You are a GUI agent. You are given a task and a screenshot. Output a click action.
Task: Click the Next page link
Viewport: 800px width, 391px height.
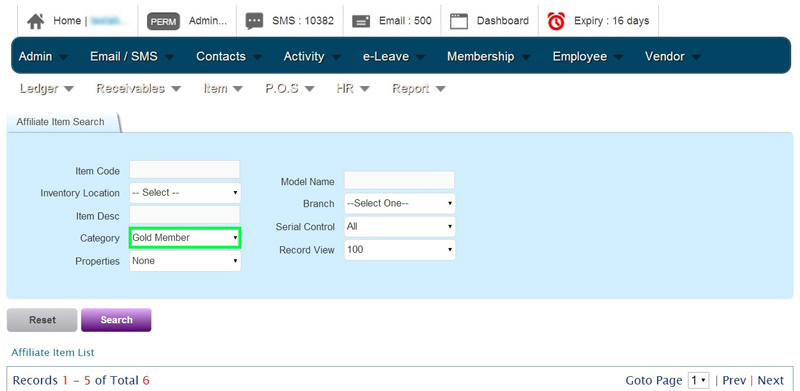tap(770, 380)
